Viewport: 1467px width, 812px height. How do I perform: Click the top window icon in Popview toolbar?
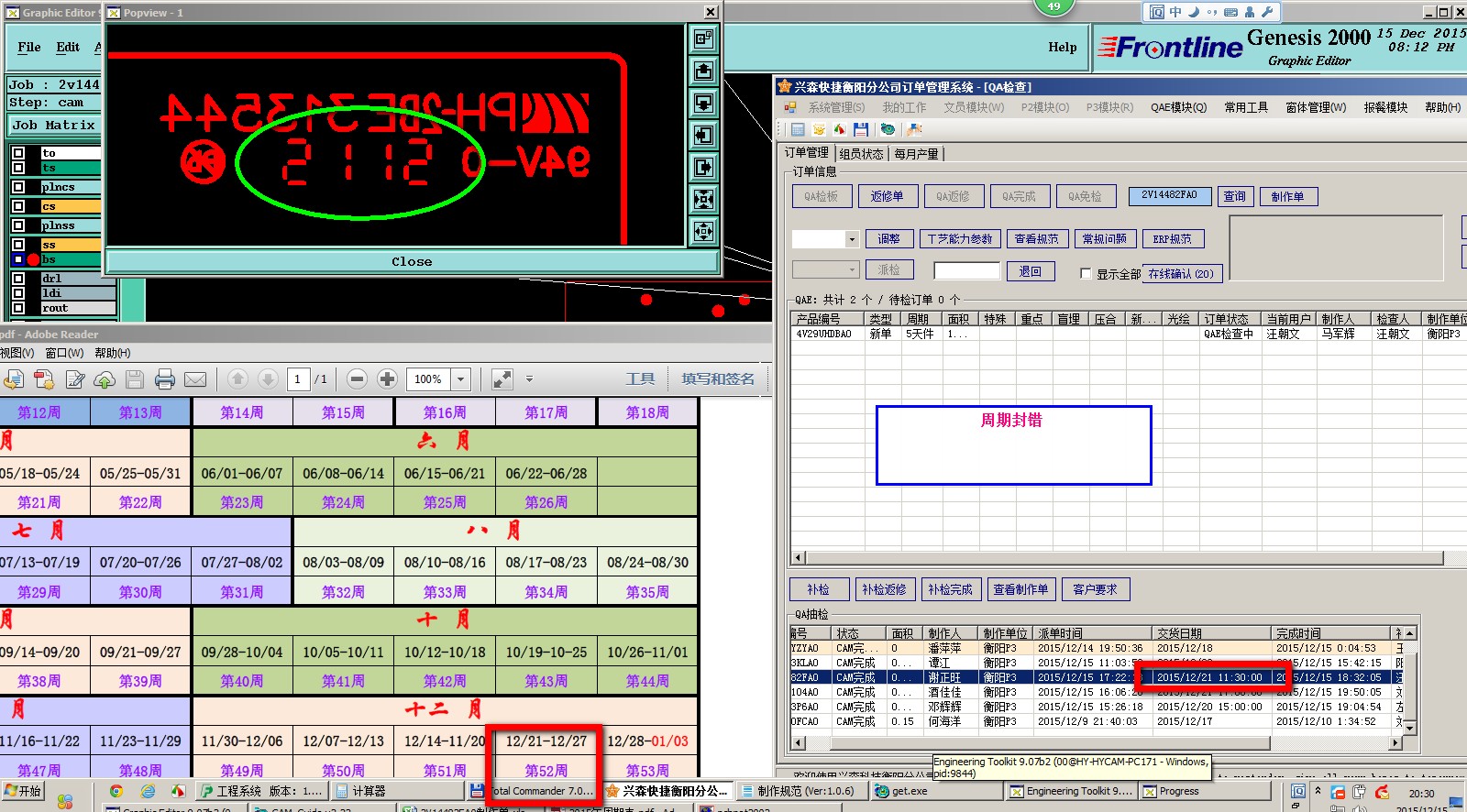pyautogui.click(x=703, y=39)
